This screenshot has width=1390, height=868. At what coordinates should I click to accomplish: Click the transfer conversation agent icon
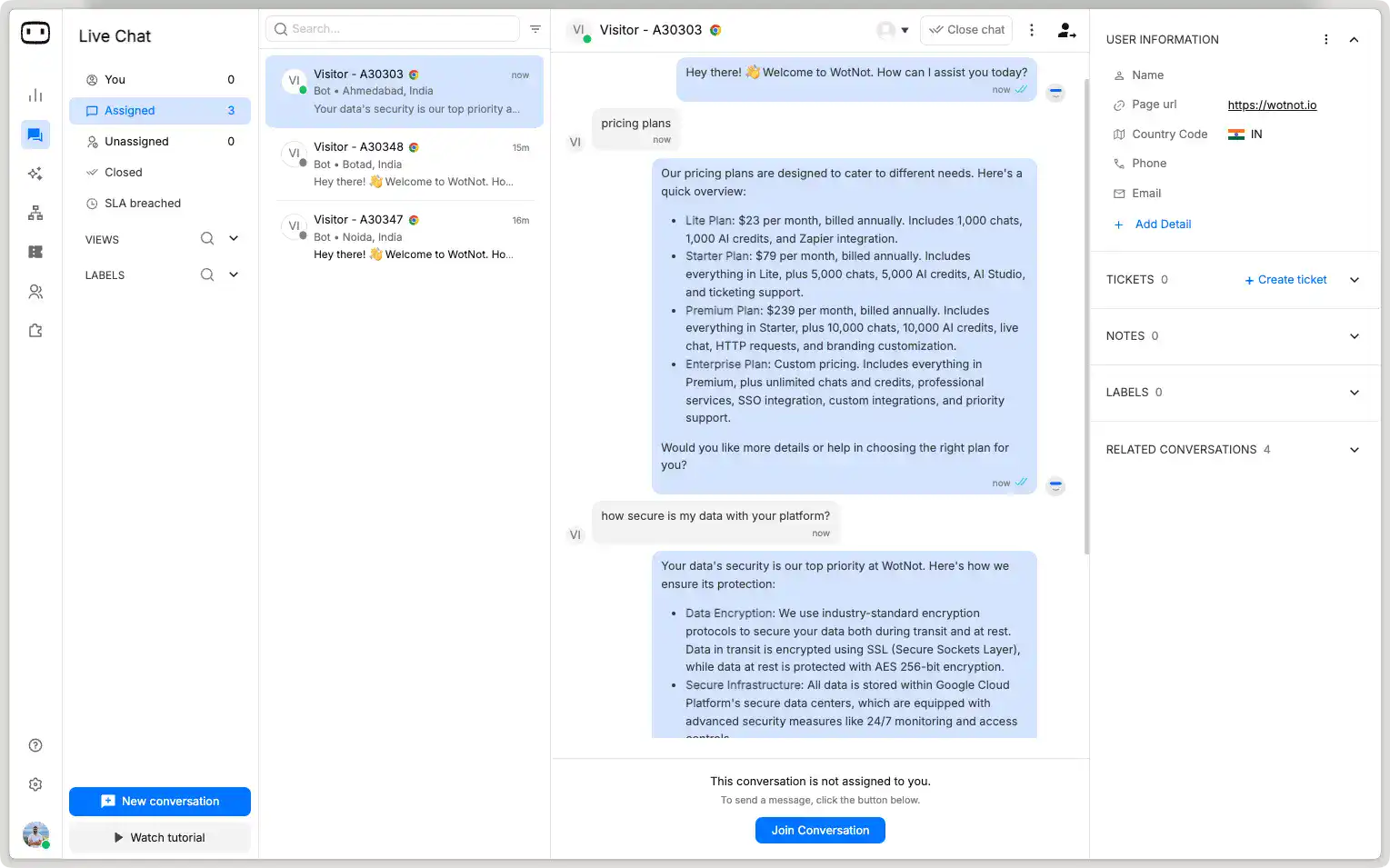[x=1066, y=30]
